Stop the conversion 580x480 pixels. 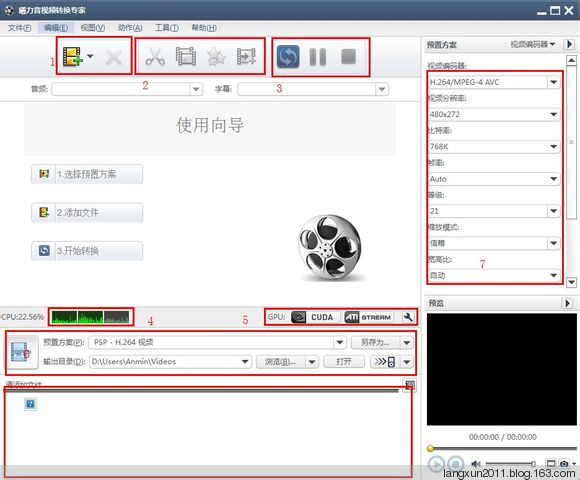pyautogui.click(x=348, y=57)
